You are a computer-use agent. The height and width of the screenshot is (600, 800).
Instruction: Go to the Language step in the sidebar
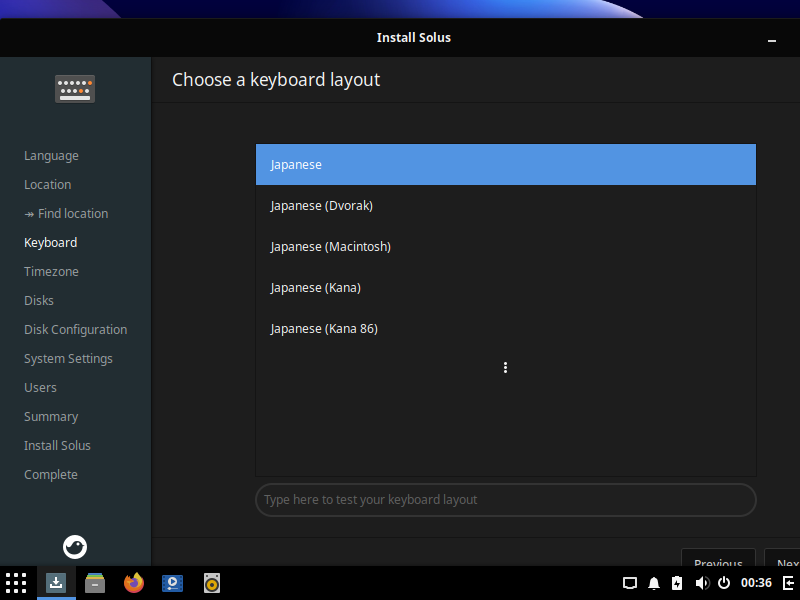(x=52, y=156)
